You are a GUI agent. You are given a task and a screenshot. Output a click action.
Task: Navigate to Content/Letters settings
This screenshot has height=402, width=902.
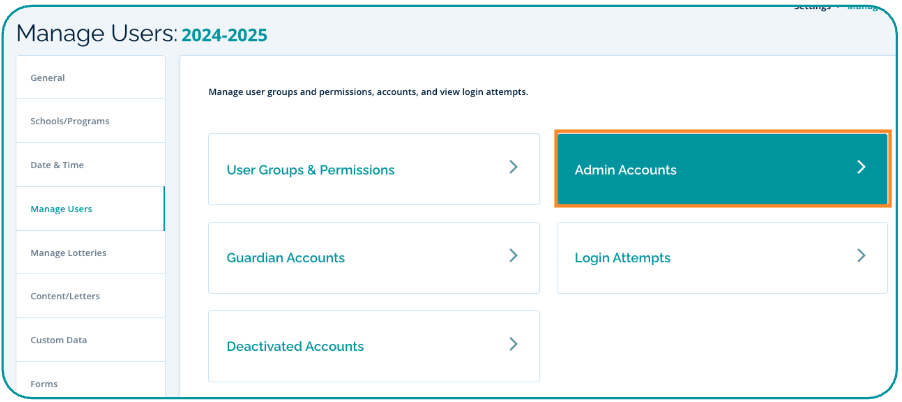[x=65, y=296]
